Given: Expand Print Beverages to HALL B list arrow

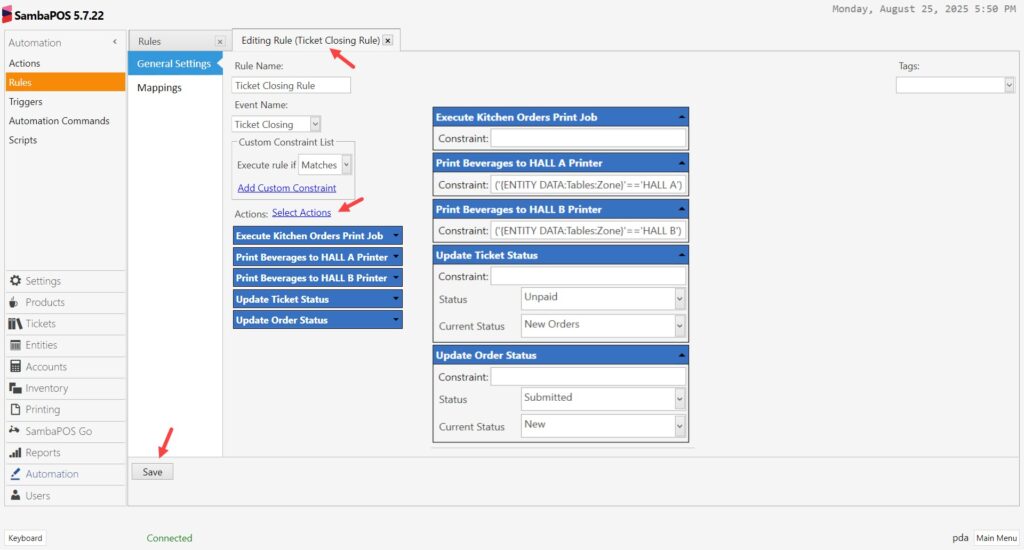Looking at the screenshot, I should tap(396, 278).
